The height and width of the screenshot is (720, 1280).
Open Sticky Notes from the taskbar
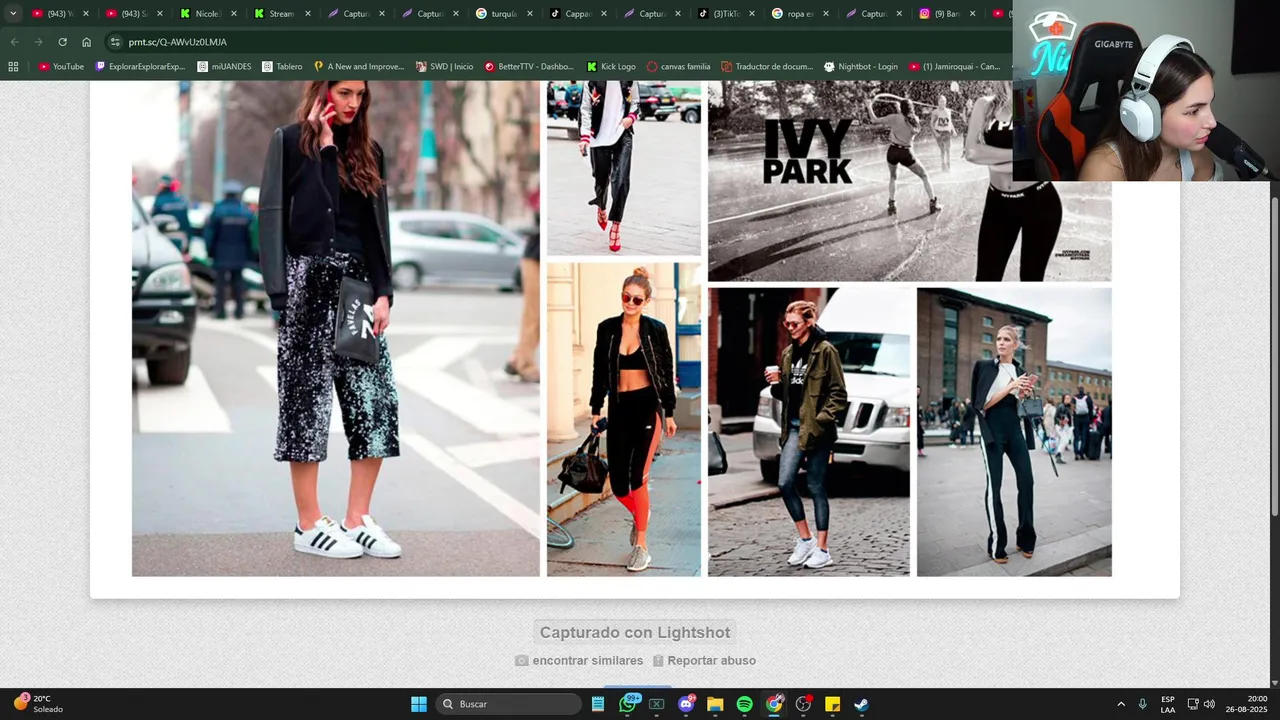click(832, 704)
